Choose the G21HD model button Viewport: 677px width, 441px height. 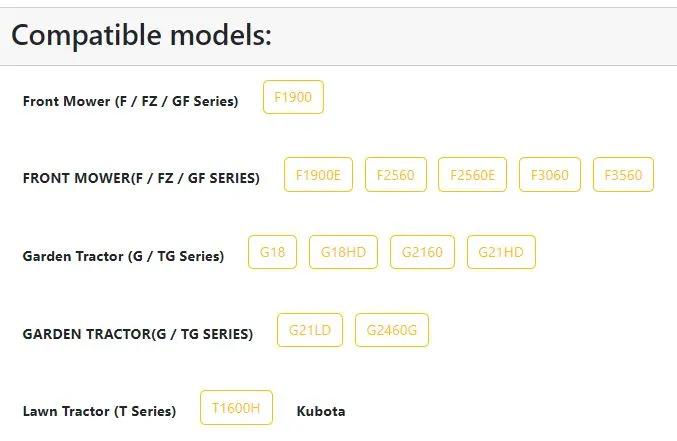501,252
